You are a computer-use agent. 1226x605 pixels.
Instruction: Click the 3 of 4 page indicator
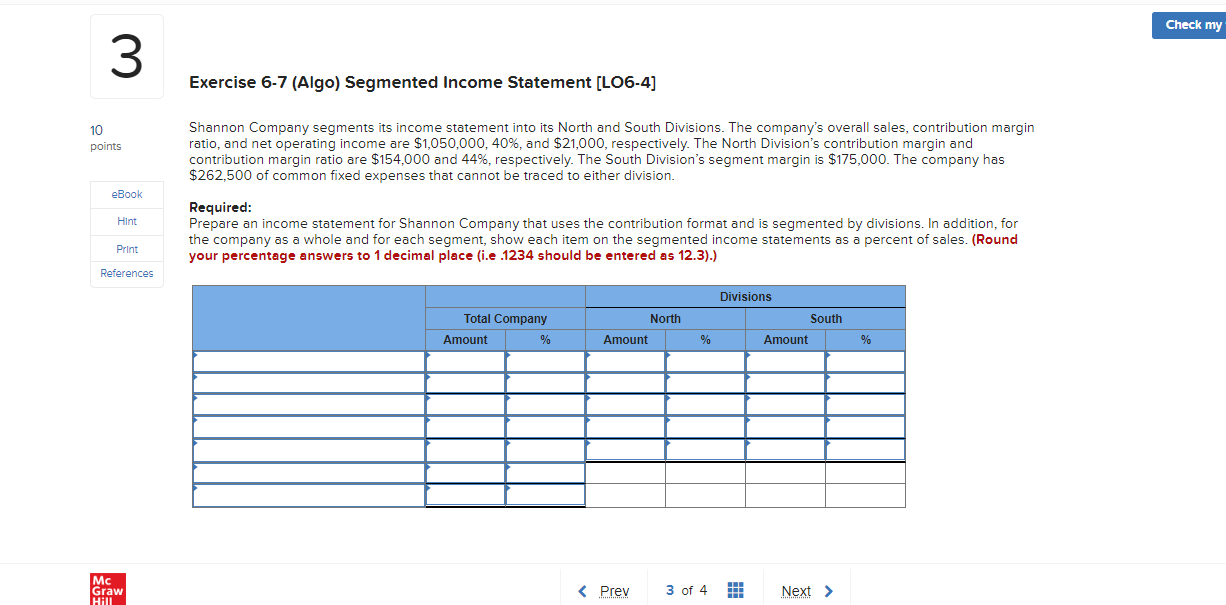(x=685, y=591)
